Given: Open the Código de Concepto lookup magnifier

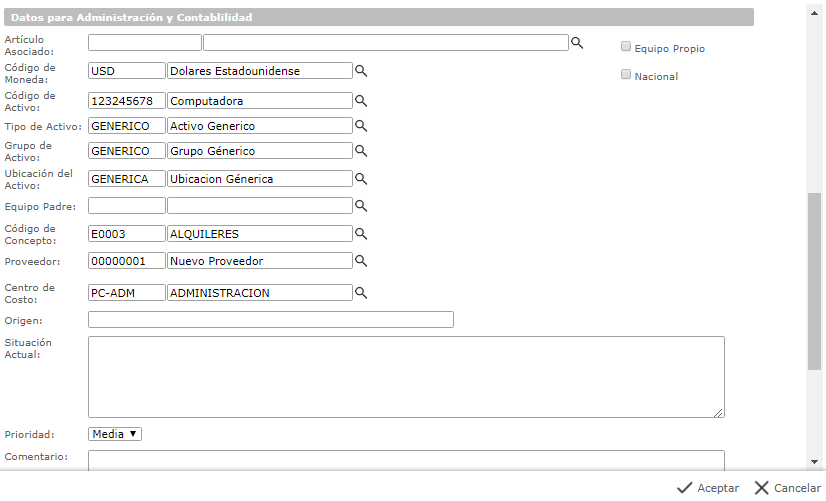Looking at the screenshot, I should point(362,233).
